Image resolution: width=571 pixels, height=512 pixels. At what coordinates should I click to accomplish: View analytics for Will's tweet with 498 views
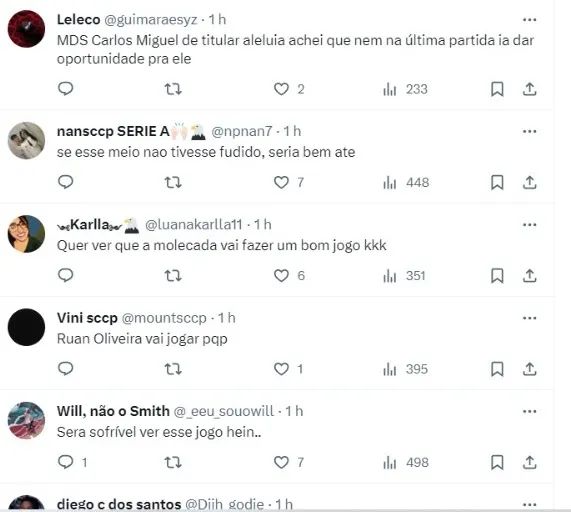click(x=406, y=462)
